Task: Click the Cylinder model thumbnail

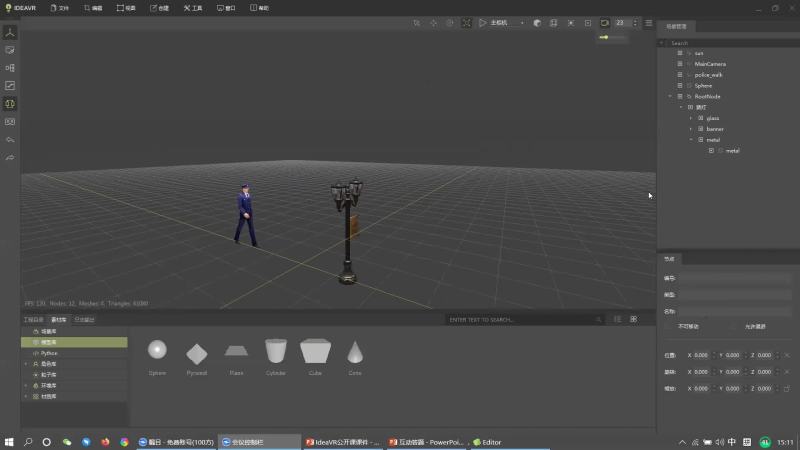Action: (x=276, y=351)
